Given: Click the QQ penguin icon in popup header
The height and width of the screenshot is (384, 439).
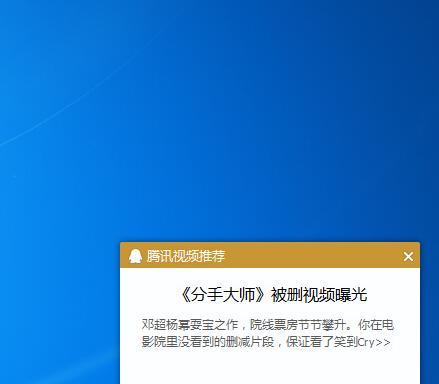Looking at the screenshot, I should point(135,256).
